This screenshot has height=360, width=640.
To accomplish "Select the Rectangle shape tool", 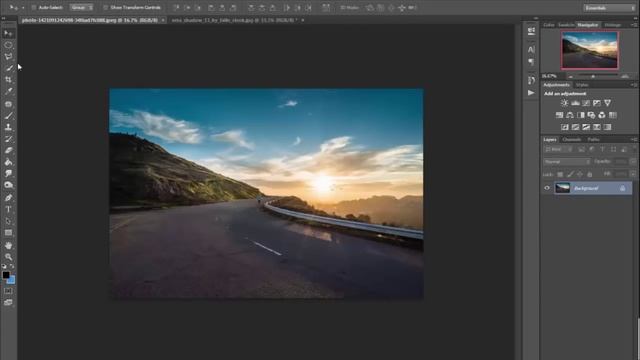I will (x=8, y=233).
